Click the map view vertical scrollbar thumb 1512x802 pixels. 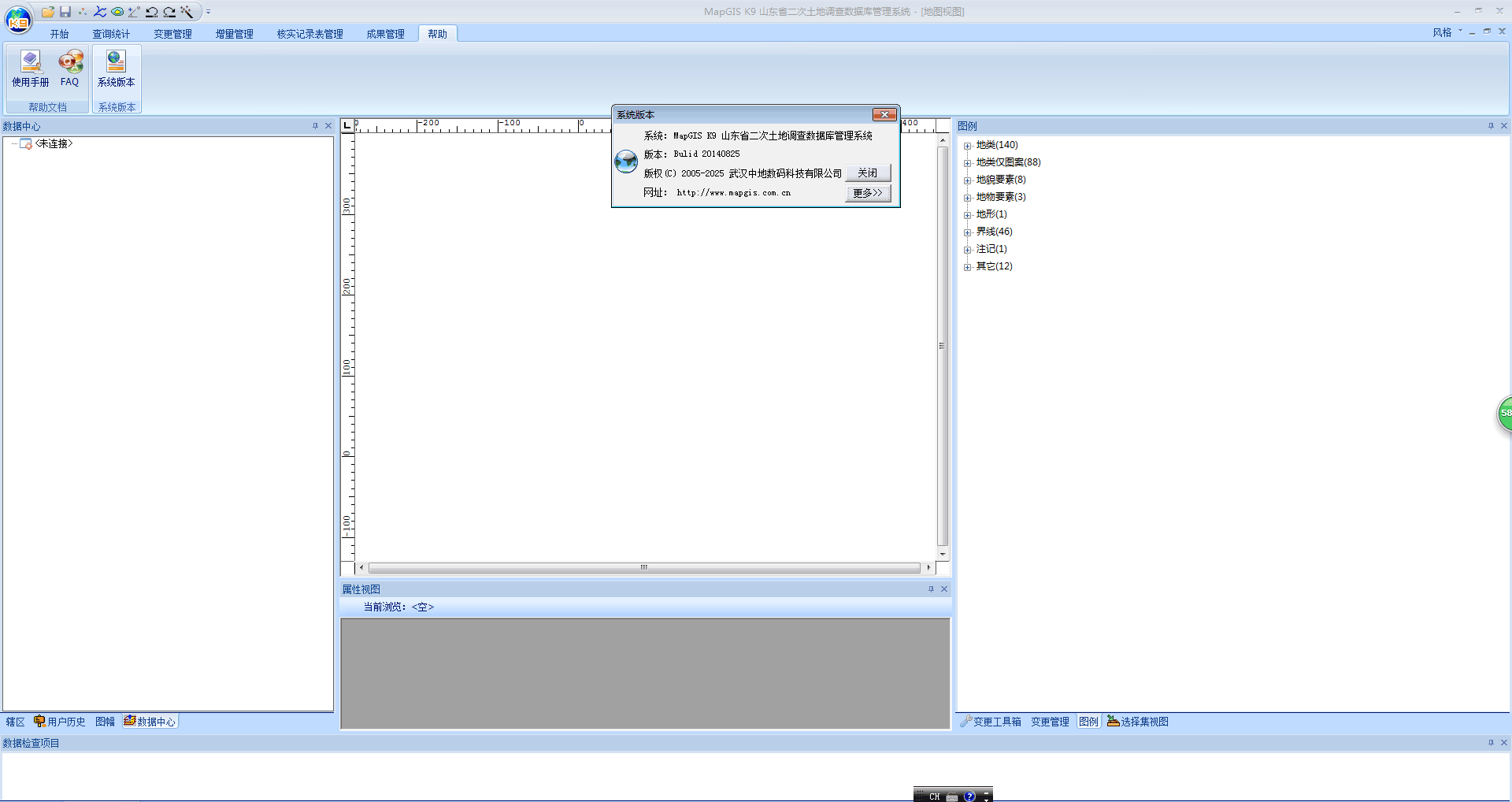[x=942, y=346]
